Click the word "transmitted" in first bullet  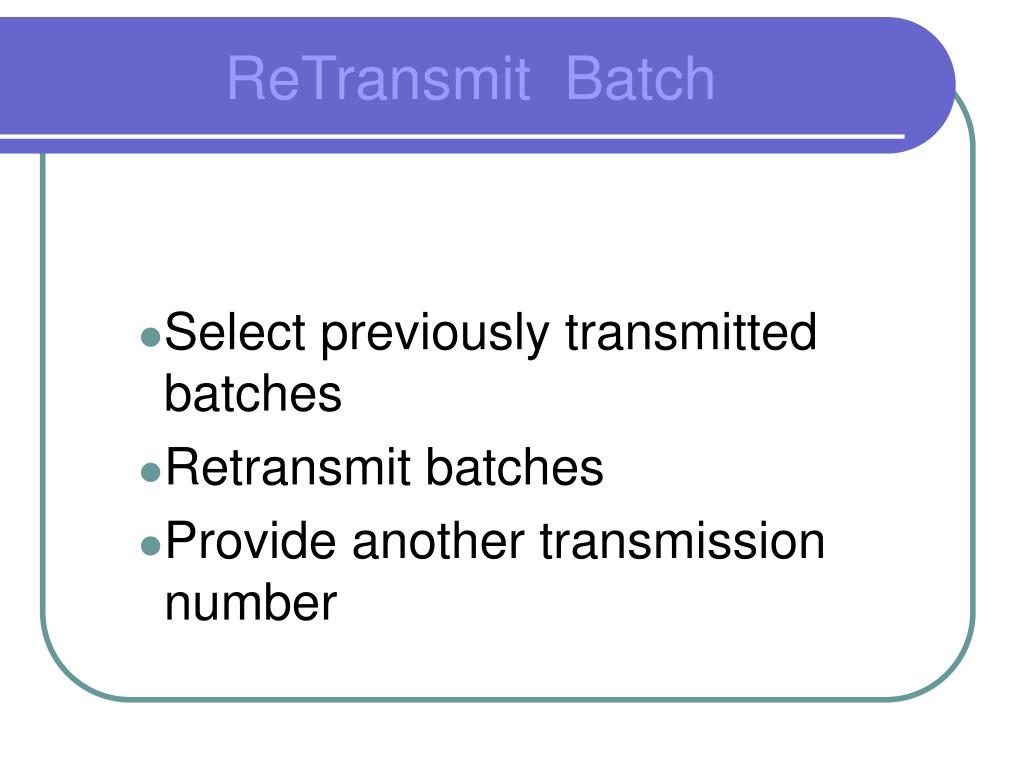691,332
